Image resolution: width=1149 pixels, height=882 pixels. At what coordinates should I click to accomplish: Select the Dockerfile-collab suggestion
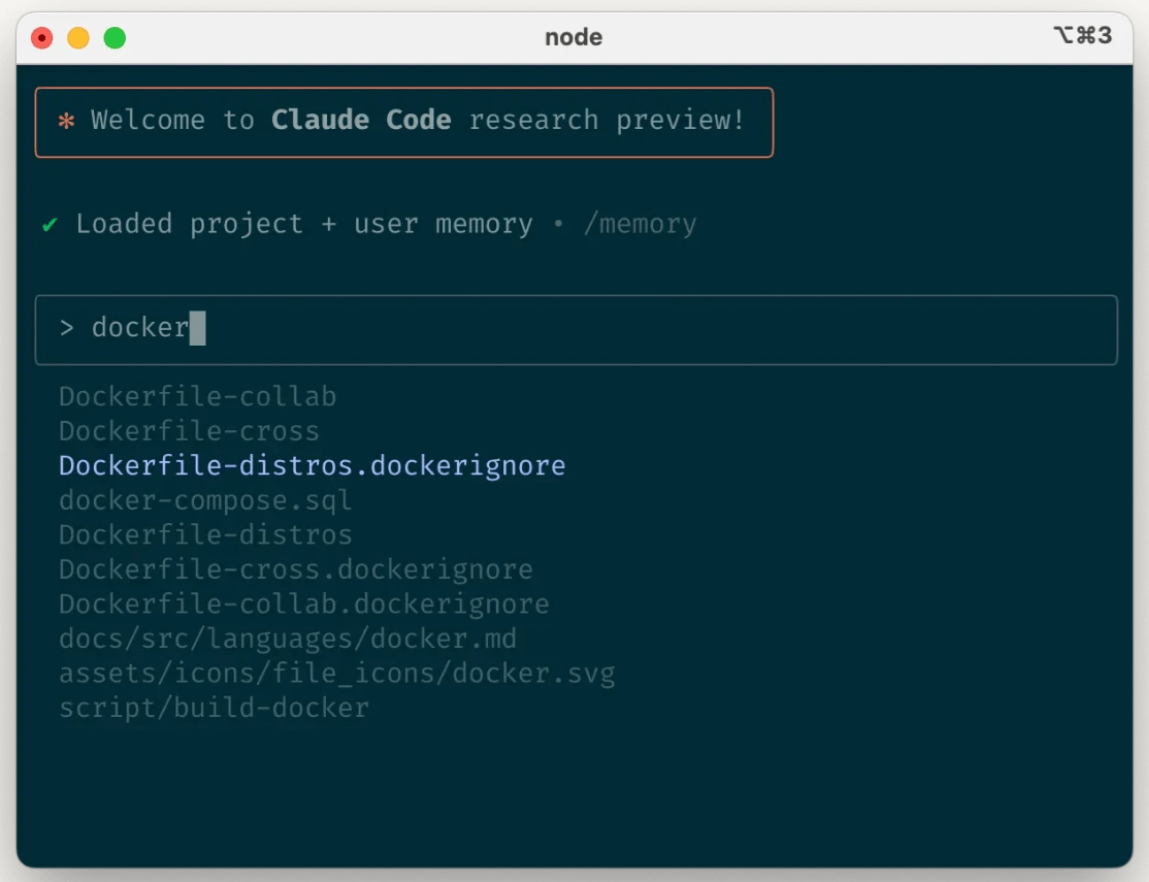(198, 396)
